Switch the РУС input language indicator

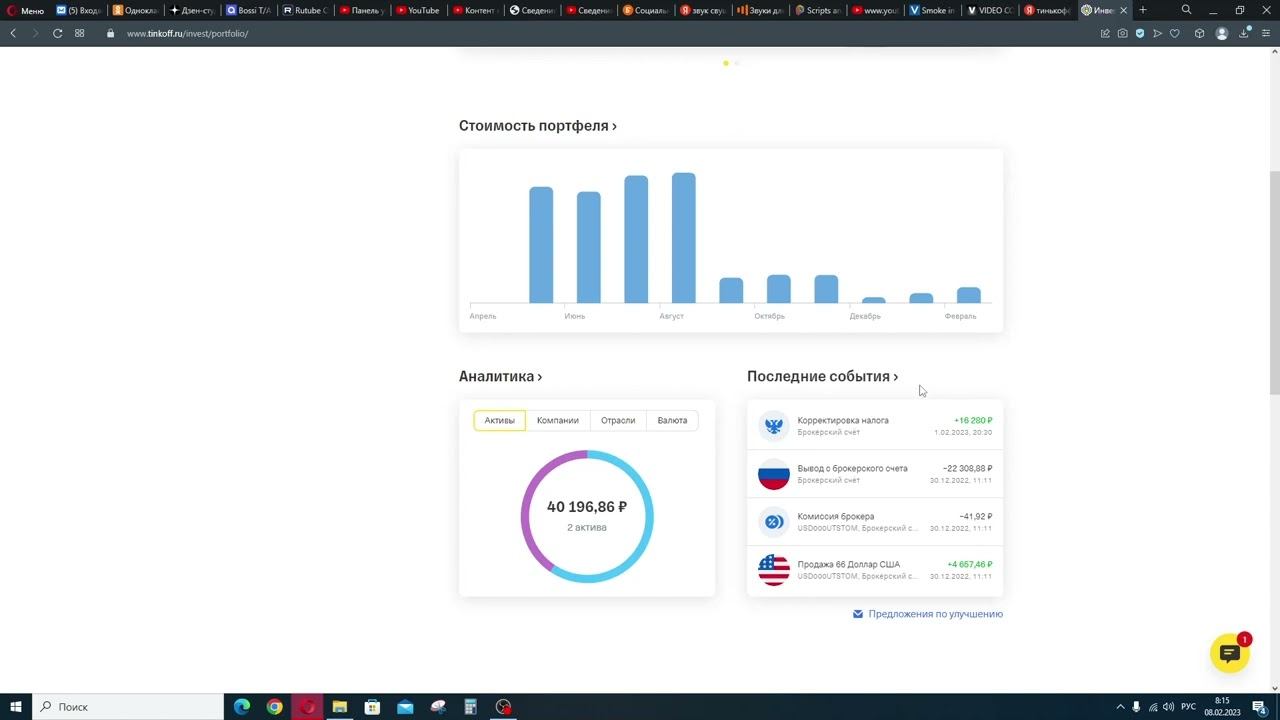1188,707
